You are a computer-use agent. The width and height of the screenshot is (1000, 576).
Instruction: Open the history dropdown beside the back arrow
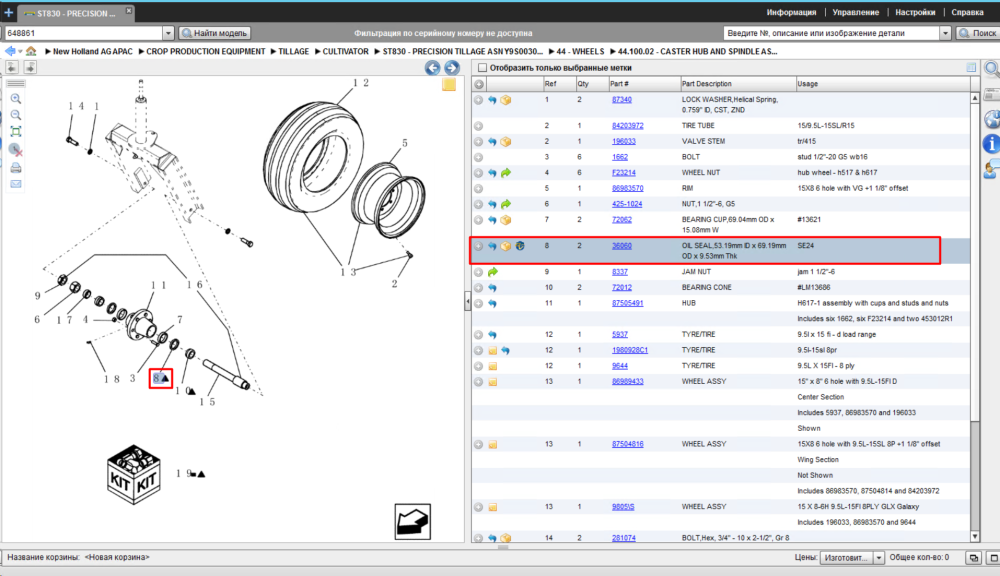click(x=20, y=51)
